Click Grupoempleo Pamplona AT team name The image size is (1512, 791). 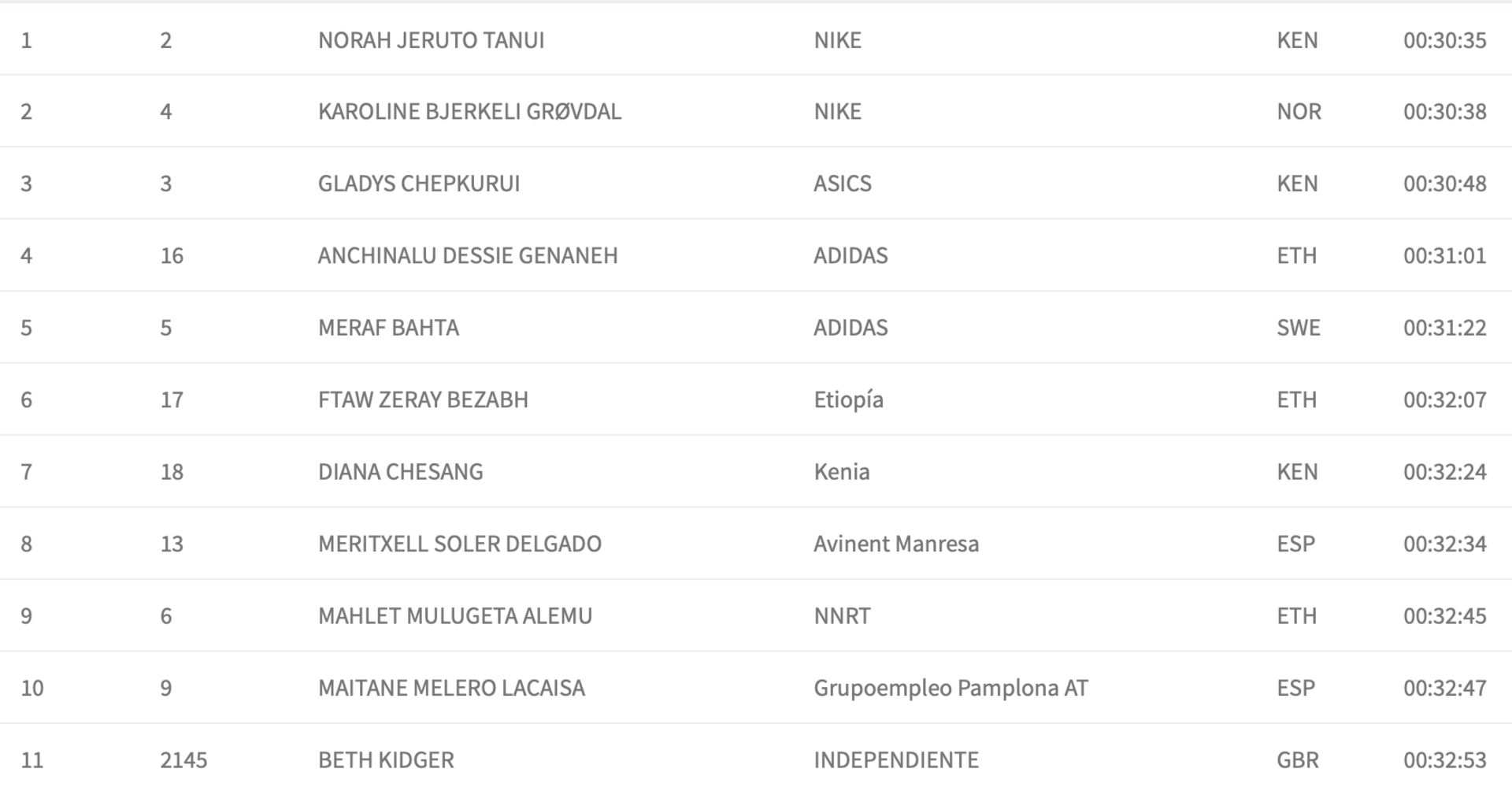tap(951, 689)
